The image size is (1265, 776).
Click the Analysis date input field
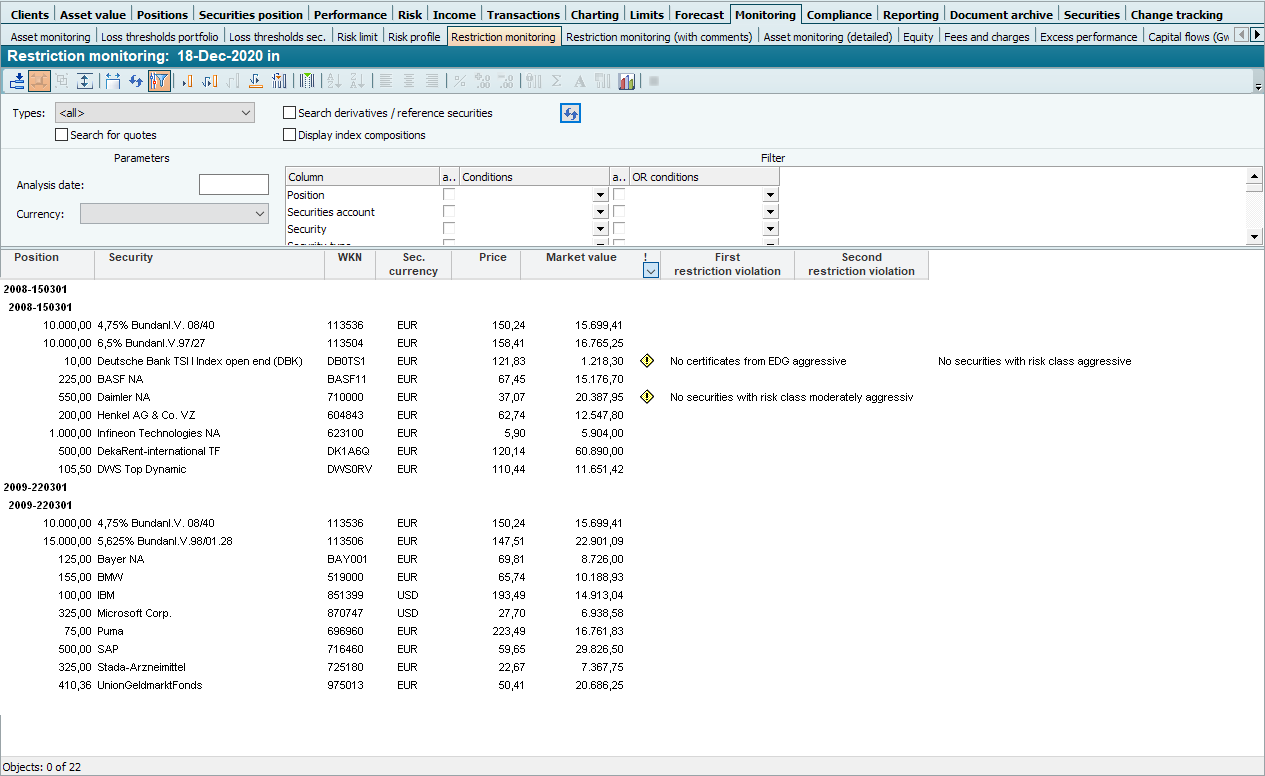pyautogui.click(x=233, y=185)
